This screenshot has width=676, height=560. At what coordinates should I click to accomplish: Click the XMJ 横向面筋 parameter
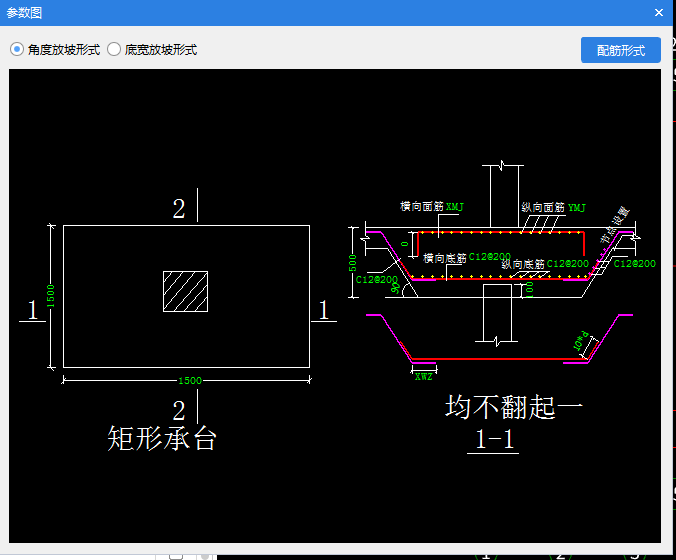(x=455, y=207)
